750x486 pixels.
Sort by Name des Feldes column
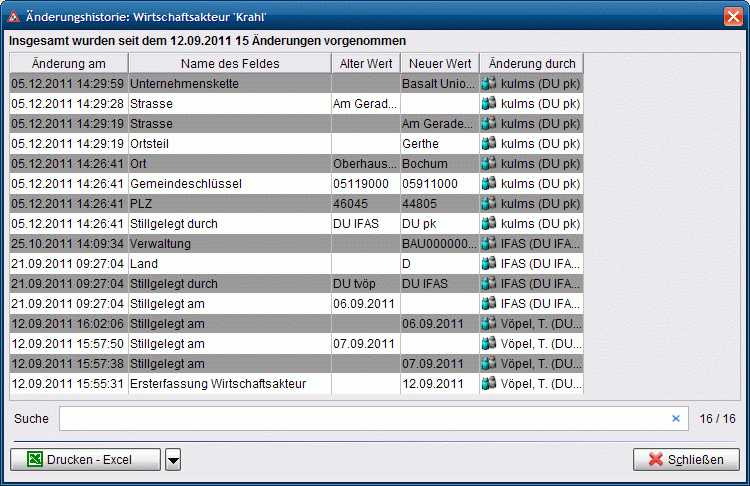tap(229, 64)
